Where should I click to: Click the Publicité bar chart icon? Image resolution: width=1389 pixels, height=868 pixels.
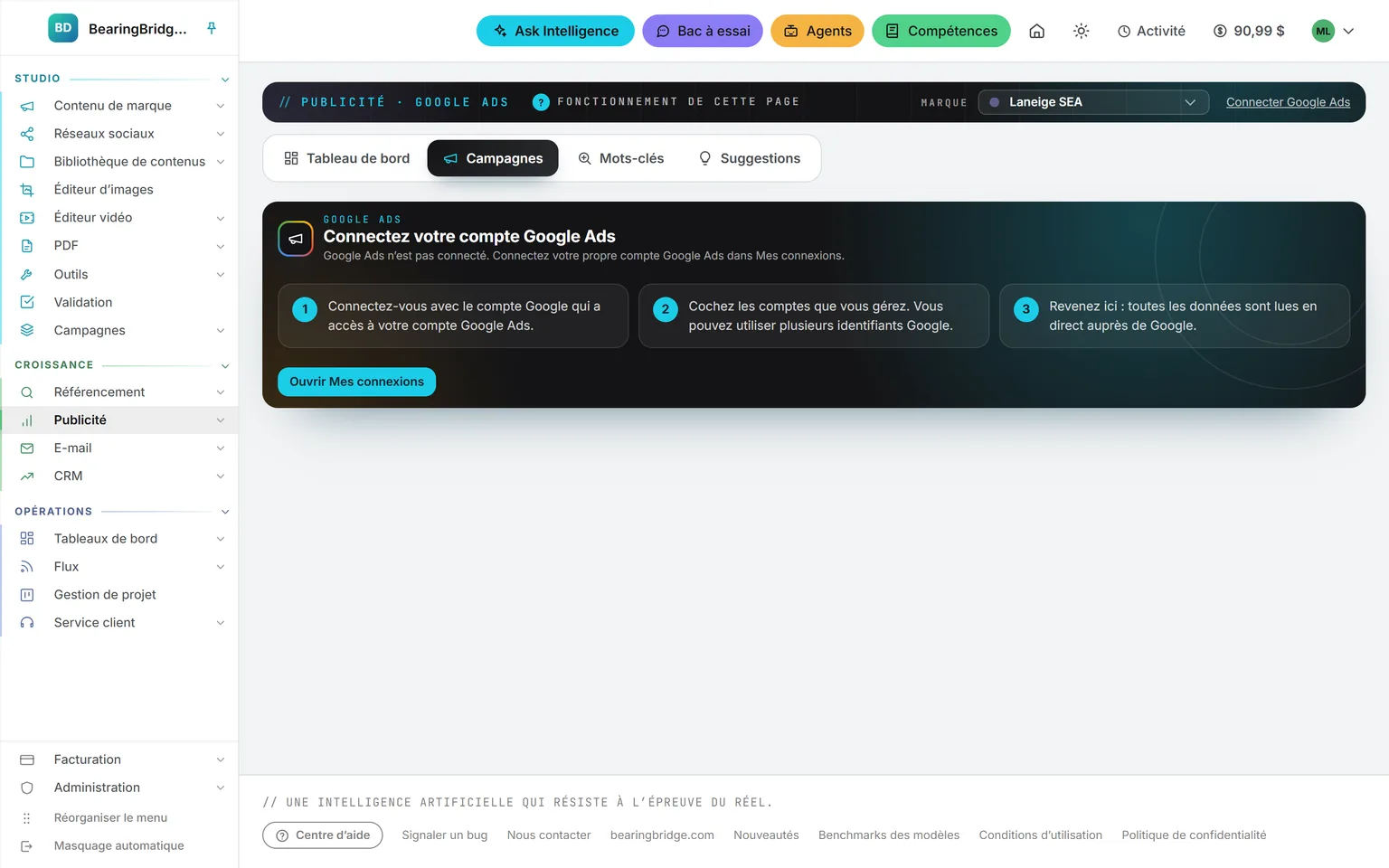tap(27, 420)
